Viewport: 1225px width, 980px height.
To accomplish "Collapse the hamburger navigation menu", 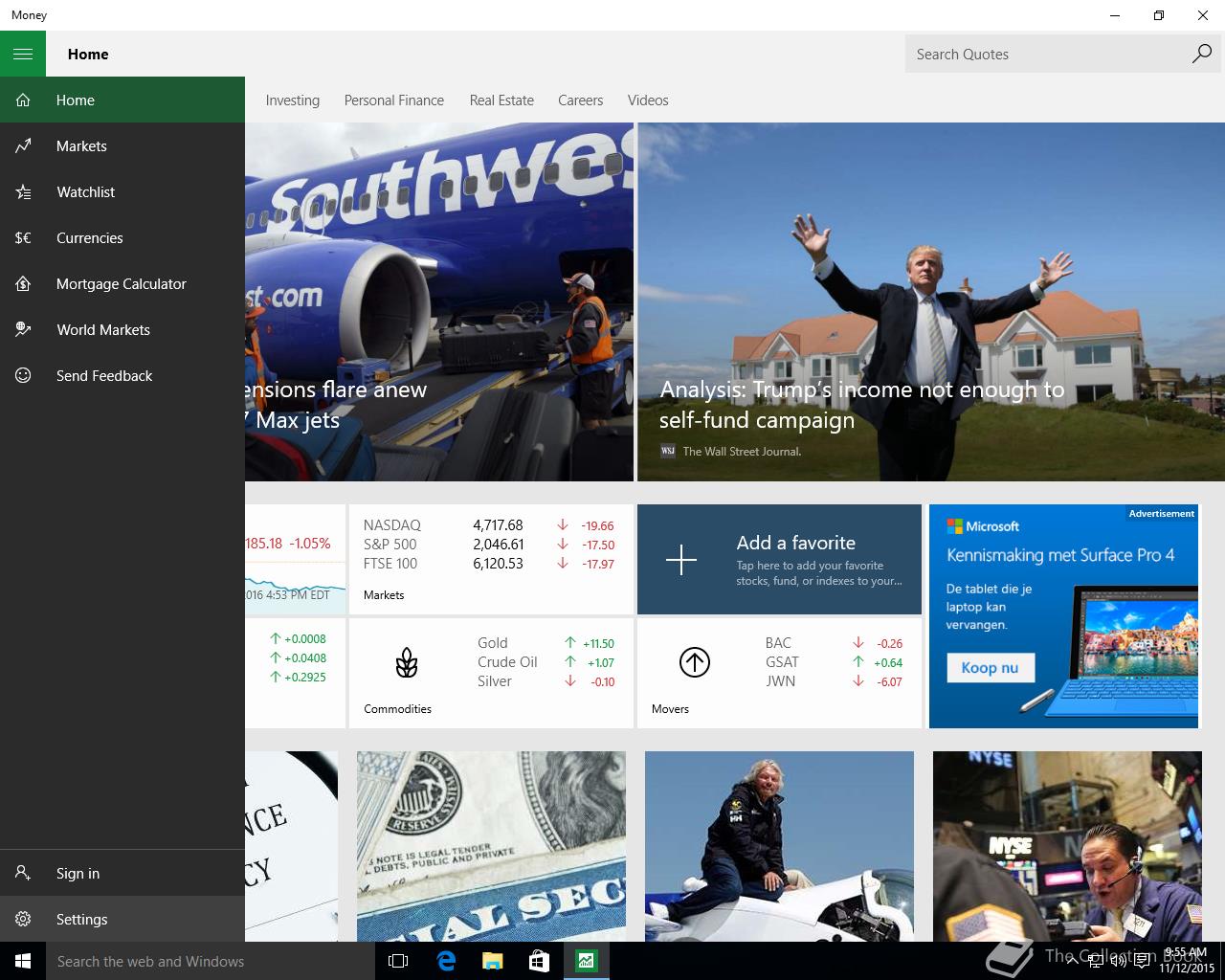I will coord(23,54).
